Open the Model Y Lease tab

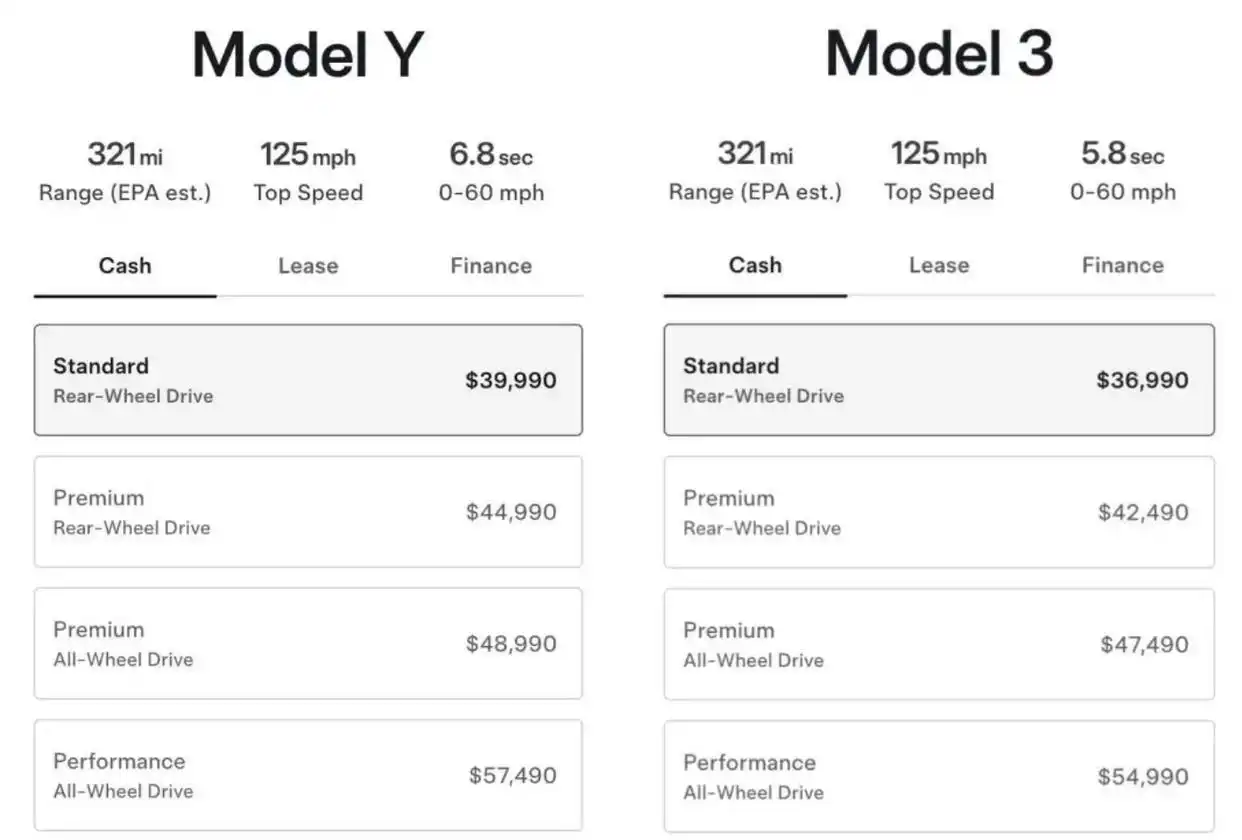coord(308,266)
